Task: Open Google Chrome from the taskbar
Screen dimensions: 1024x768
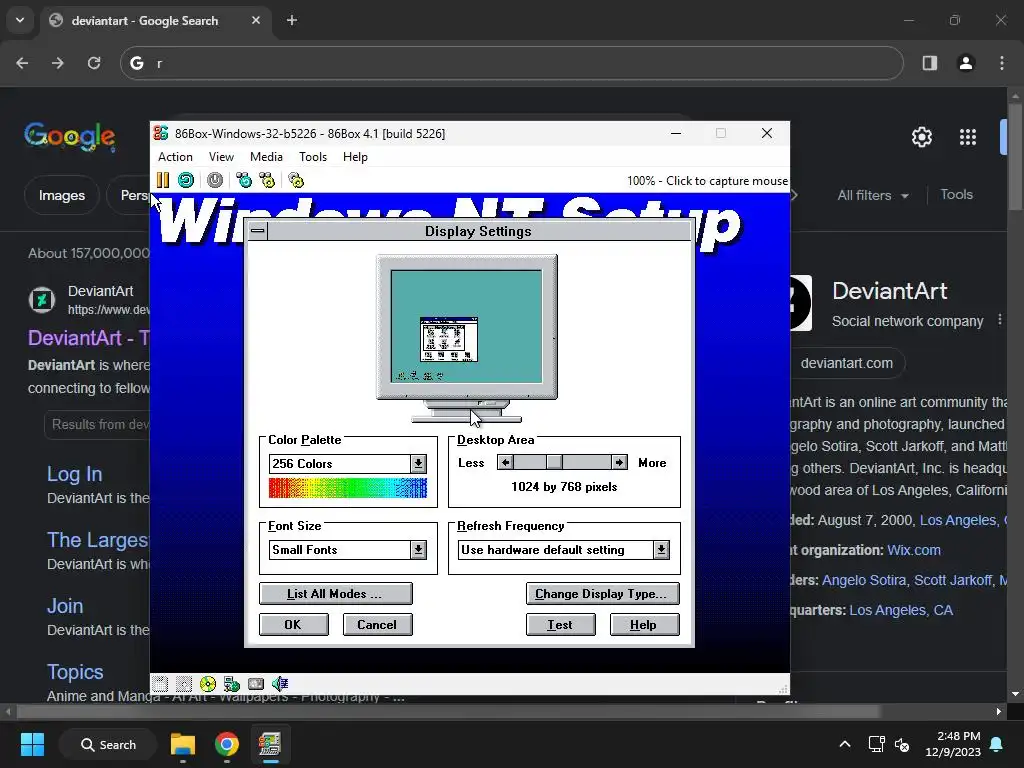Action: [x=227, y=744]
